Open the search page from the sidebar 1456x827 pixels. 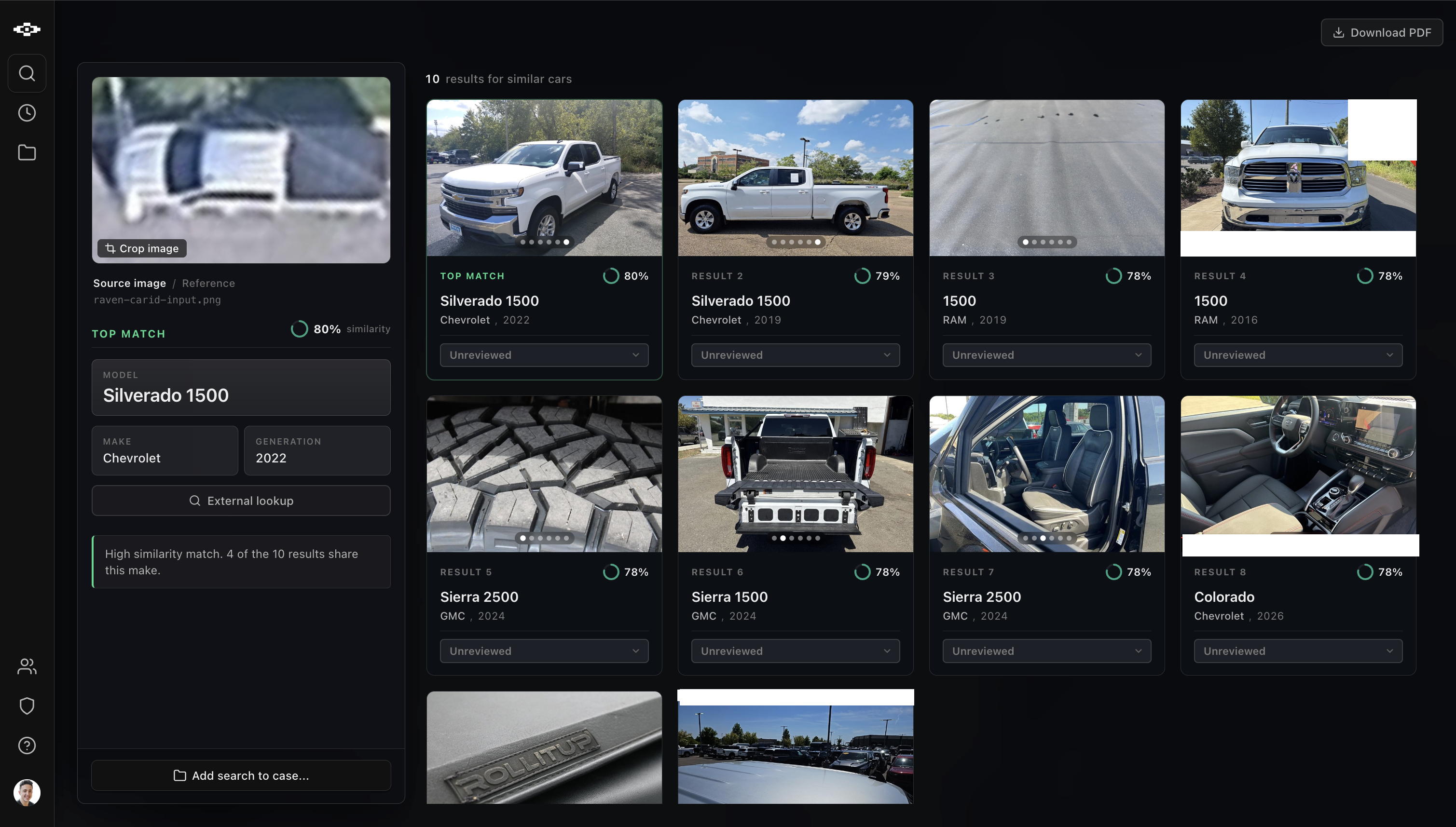(x=27, y=73)
